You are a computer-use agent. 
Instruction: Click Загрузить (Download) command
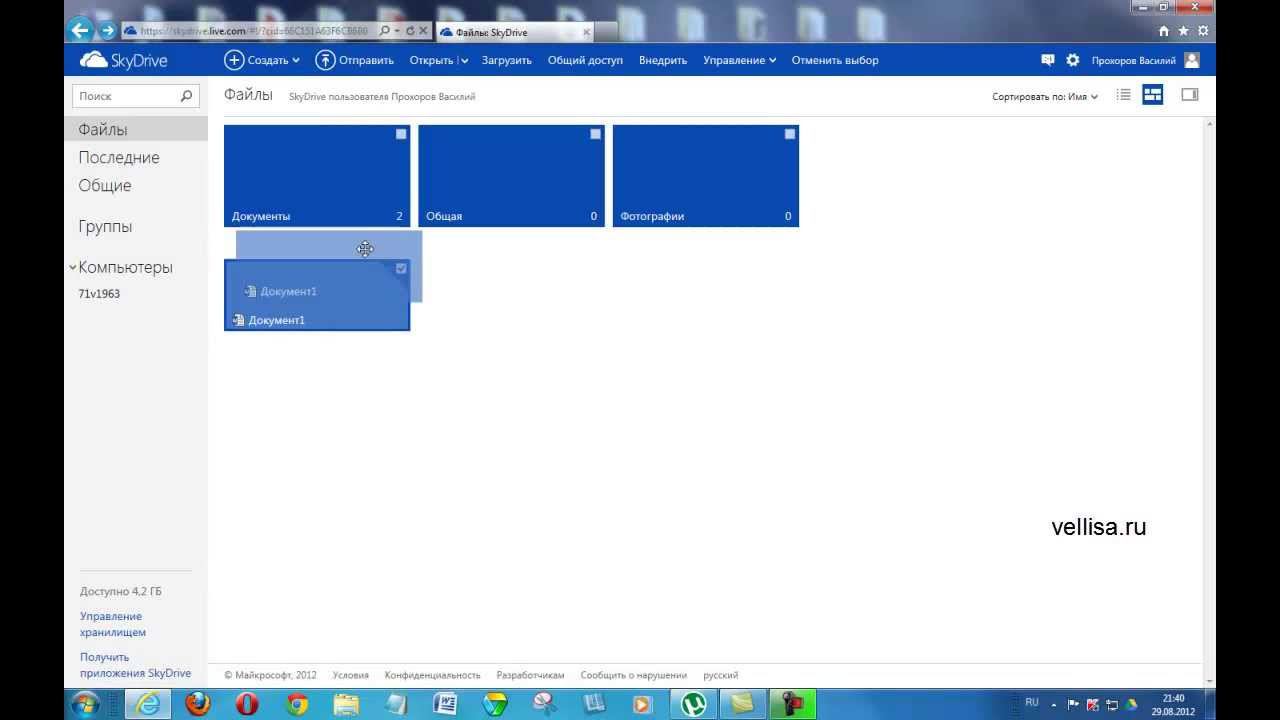tap(506, 60)
